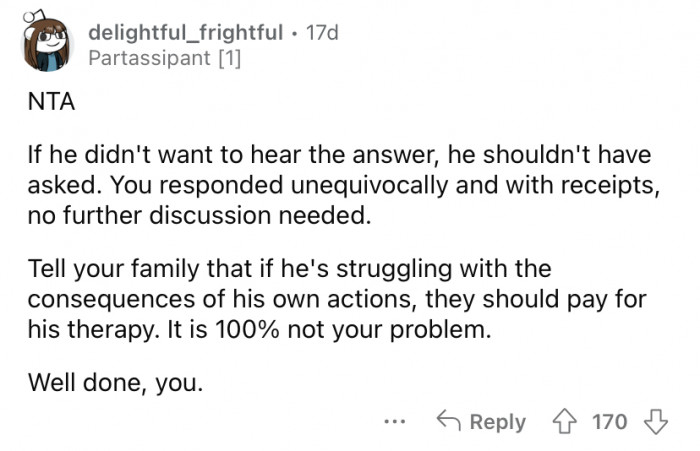Click the line starting "Tell your family"
This screenshot has width=700, height=451.
(x=290, y=271)
